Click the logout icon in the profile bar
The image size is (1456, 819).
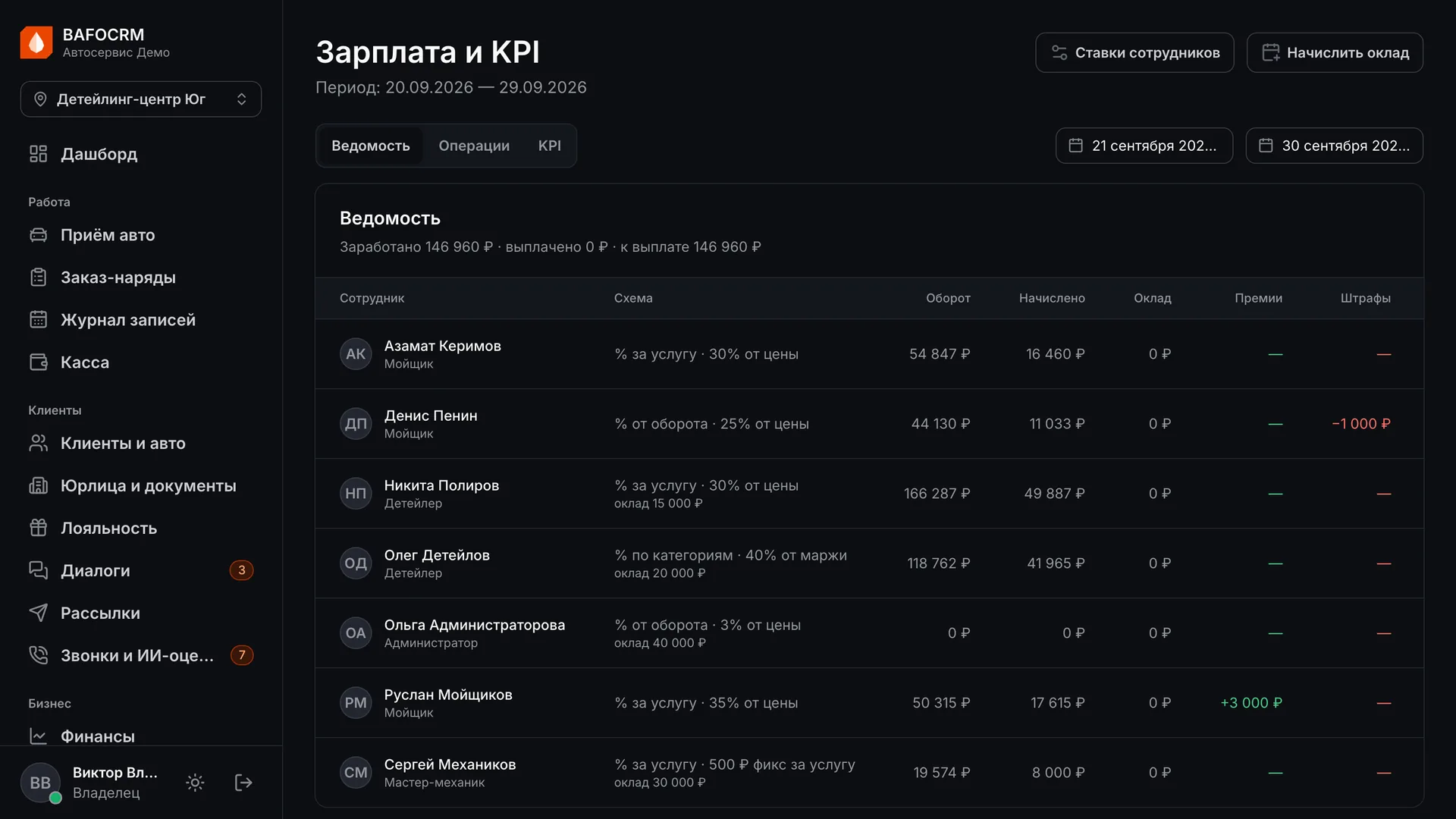[243, 783]
